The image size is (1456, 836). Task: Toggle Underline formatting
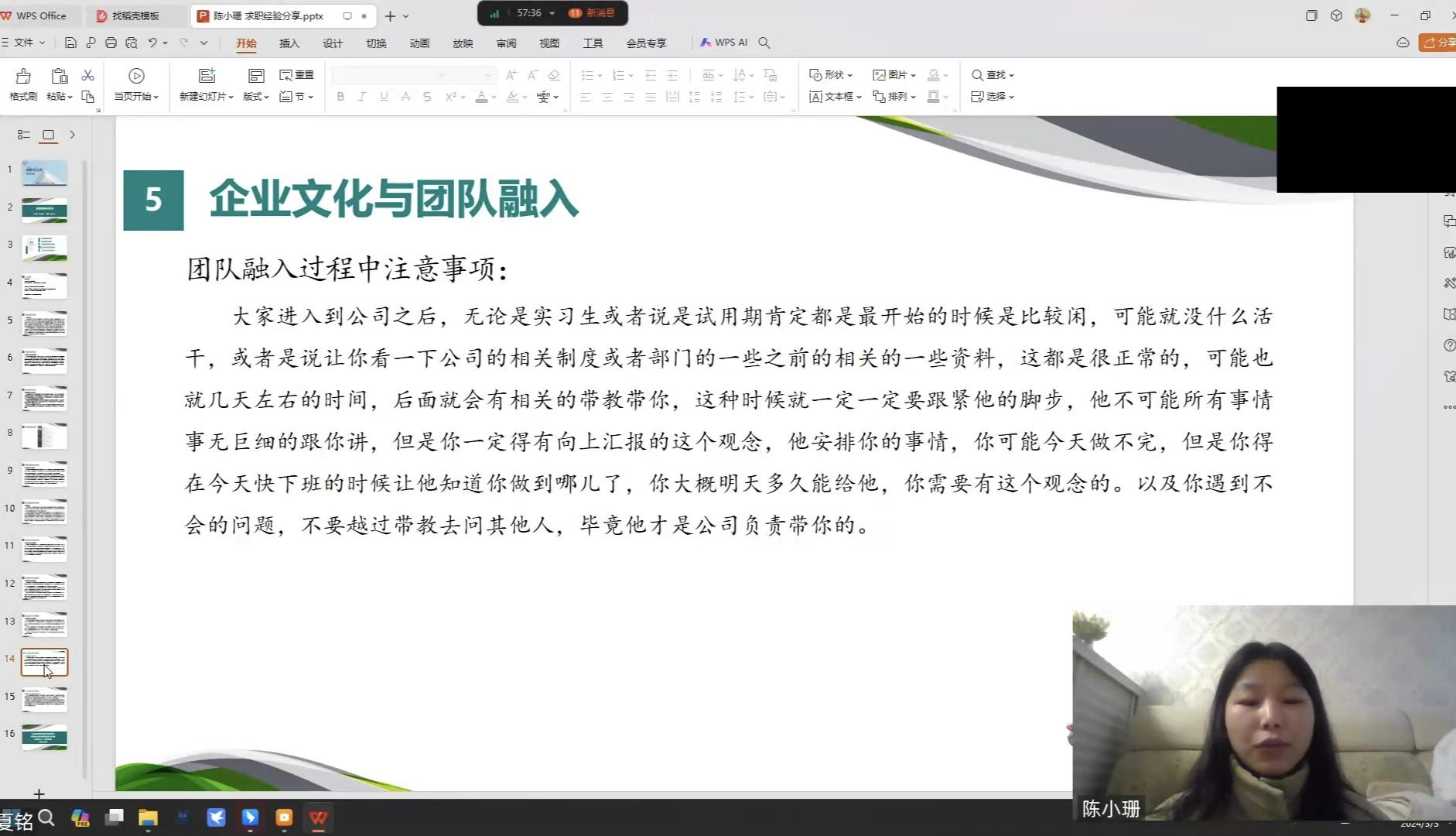[x=384, y=97]
